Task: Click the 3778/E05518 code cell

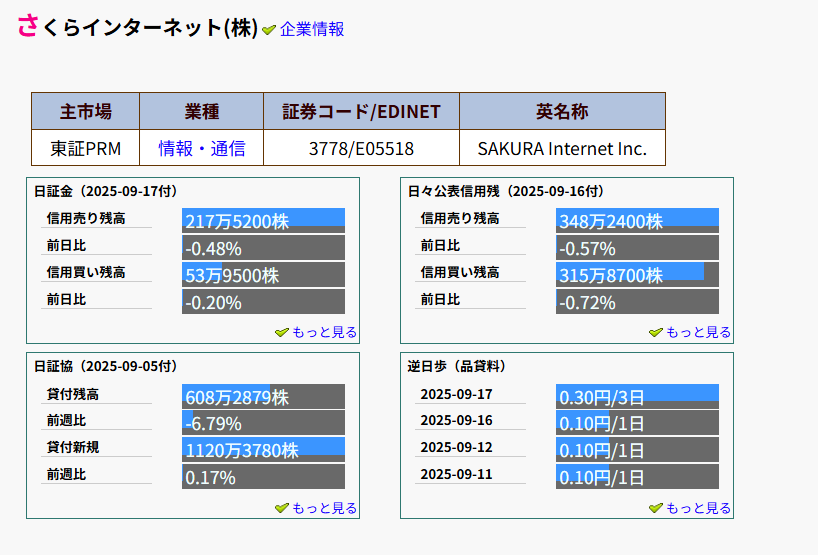Action: point(361,149)
